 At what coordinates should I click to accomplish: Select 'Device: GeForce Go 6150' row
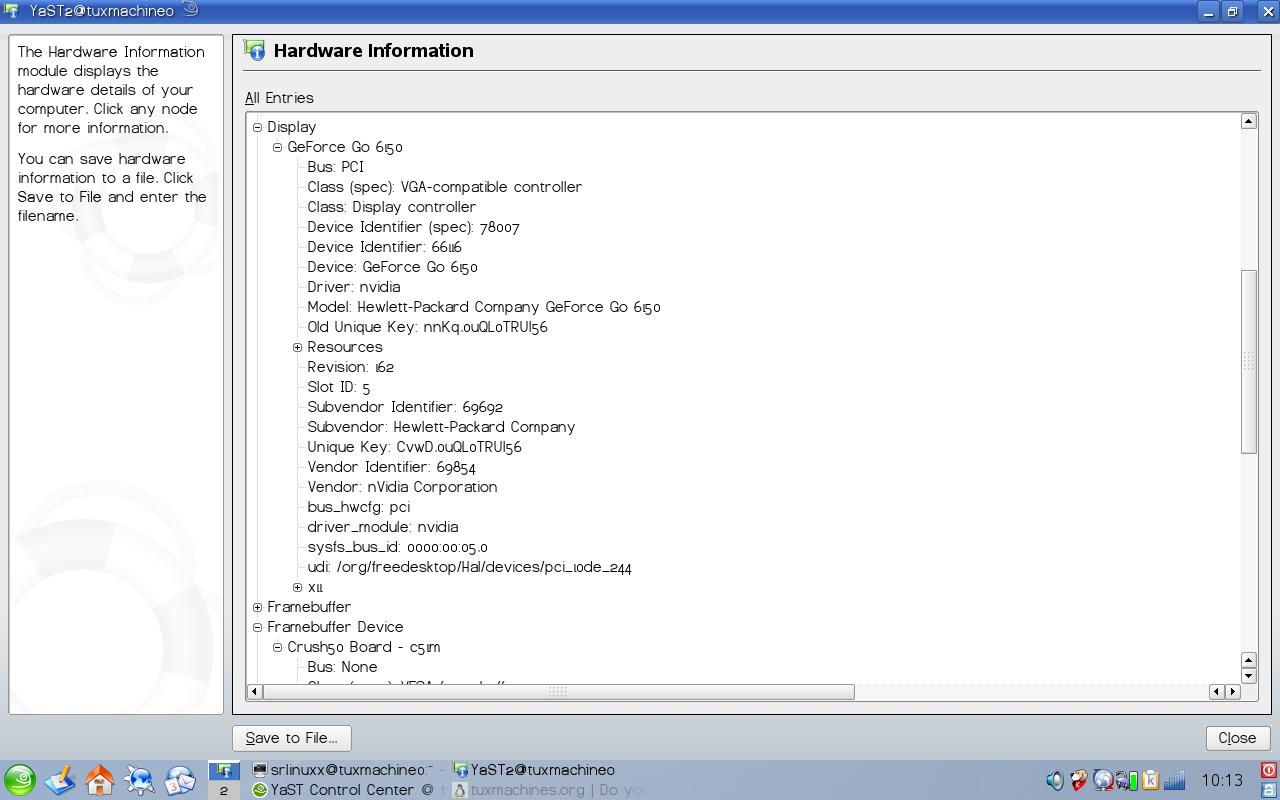point(392,267)
